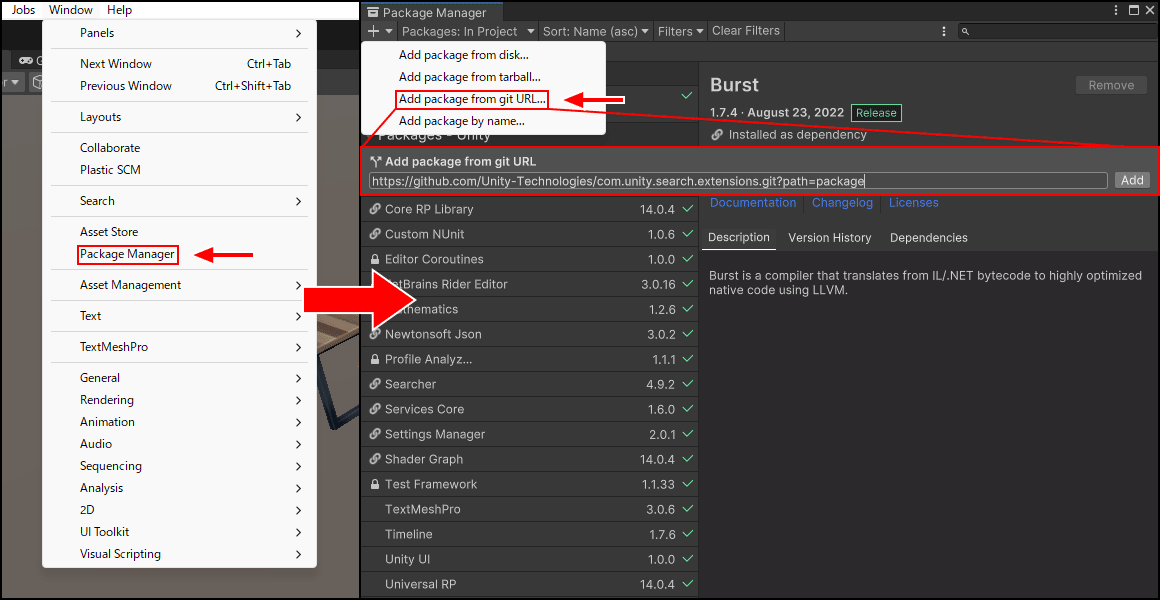Click the lock icon next to Editor Coroutines
The image size is (1160, 600).
[x=374, y=259]
